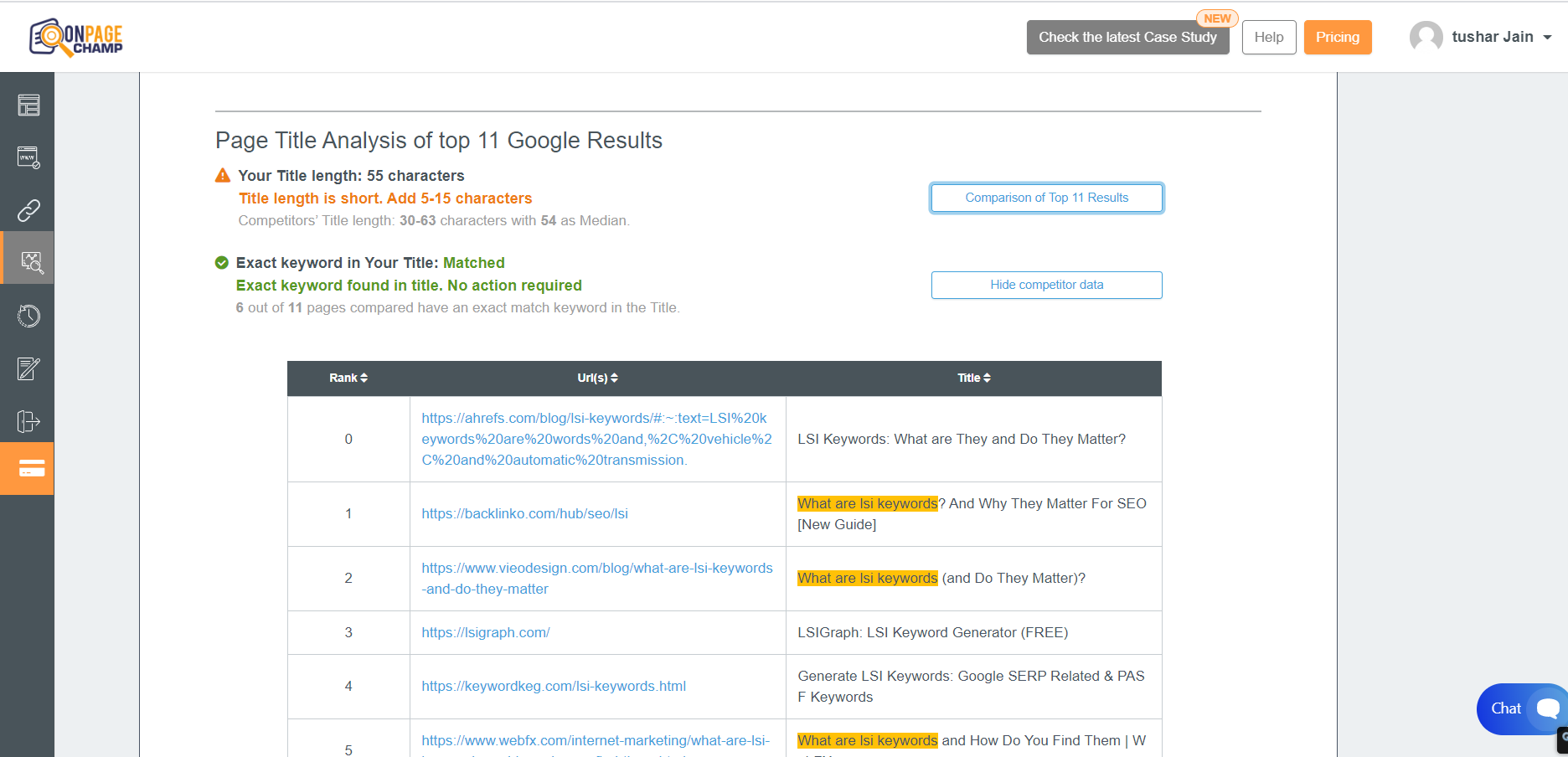This screenshot has width=1568, height=757.
Task: Open the orange credit card sidebar icon
Action: pos(30,469)
